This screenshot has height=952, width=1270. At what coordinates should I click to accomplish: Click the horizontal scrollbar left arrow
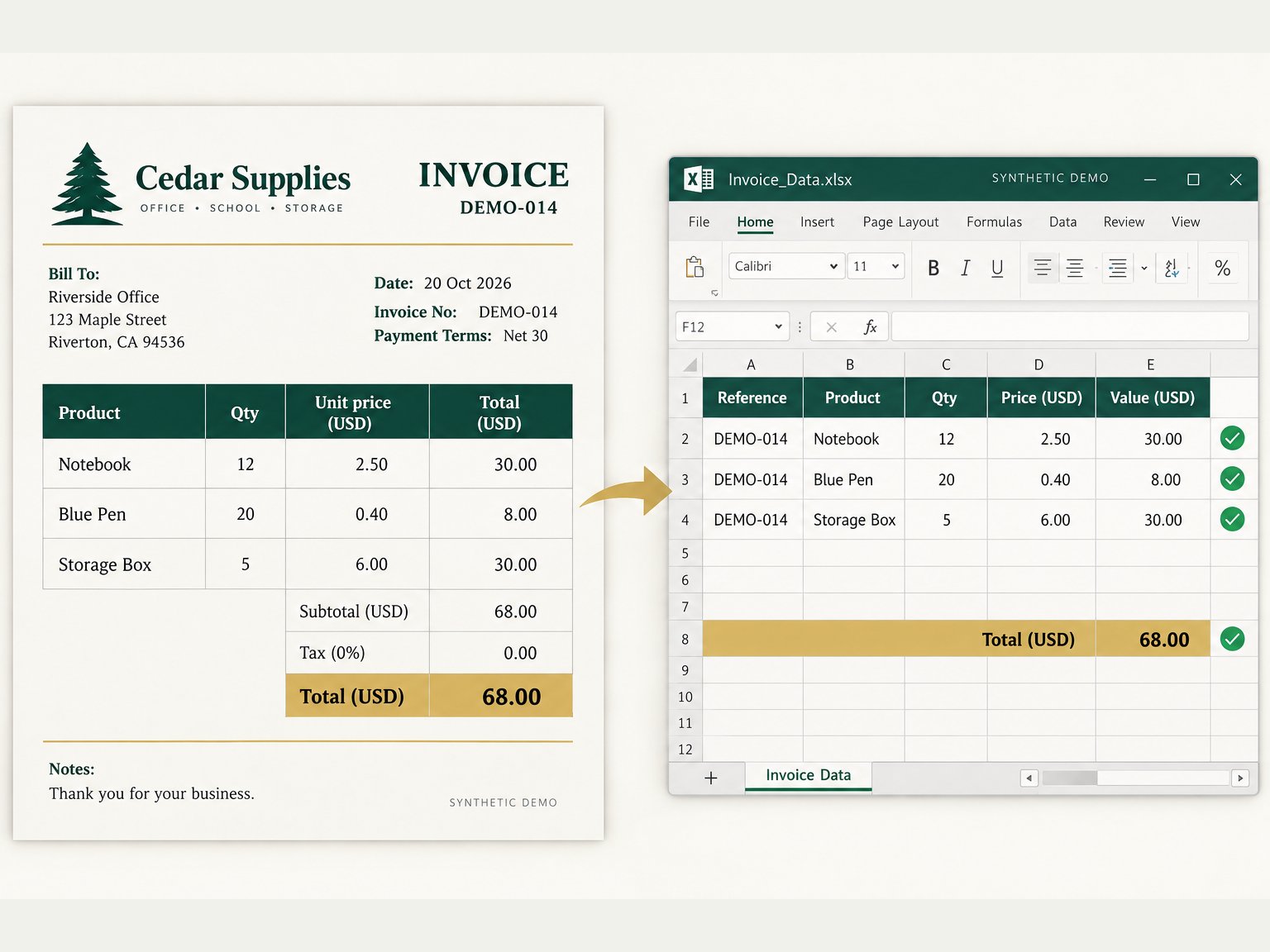[x=1029, y=778]
